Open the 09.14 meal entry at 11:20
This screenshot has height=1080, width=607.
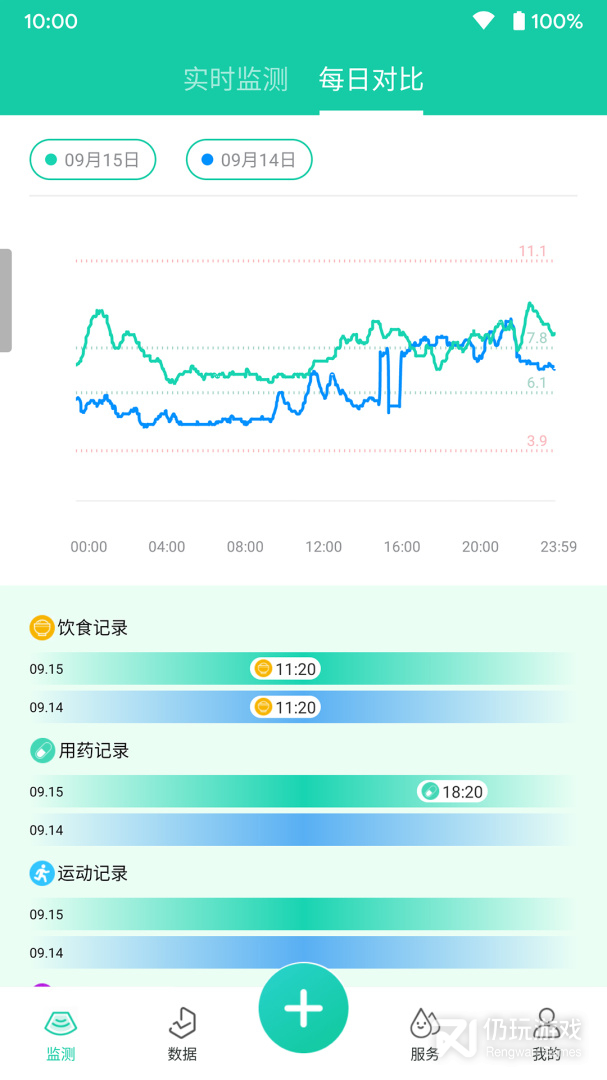tap(286, 708)
